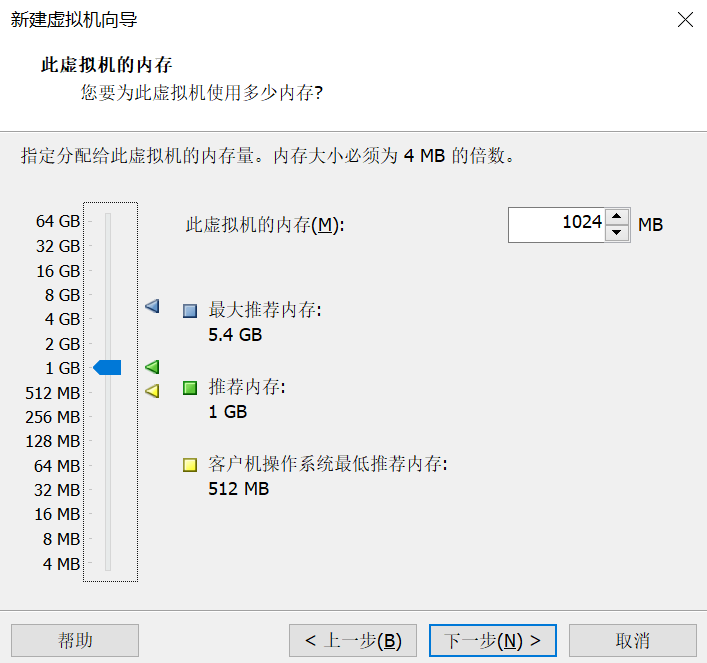The width and height of the screenshot is (707, 663).
Task: Click the yellow square legend for 客户机操作系统最低推荐内存
Action: tap(190, 465)
